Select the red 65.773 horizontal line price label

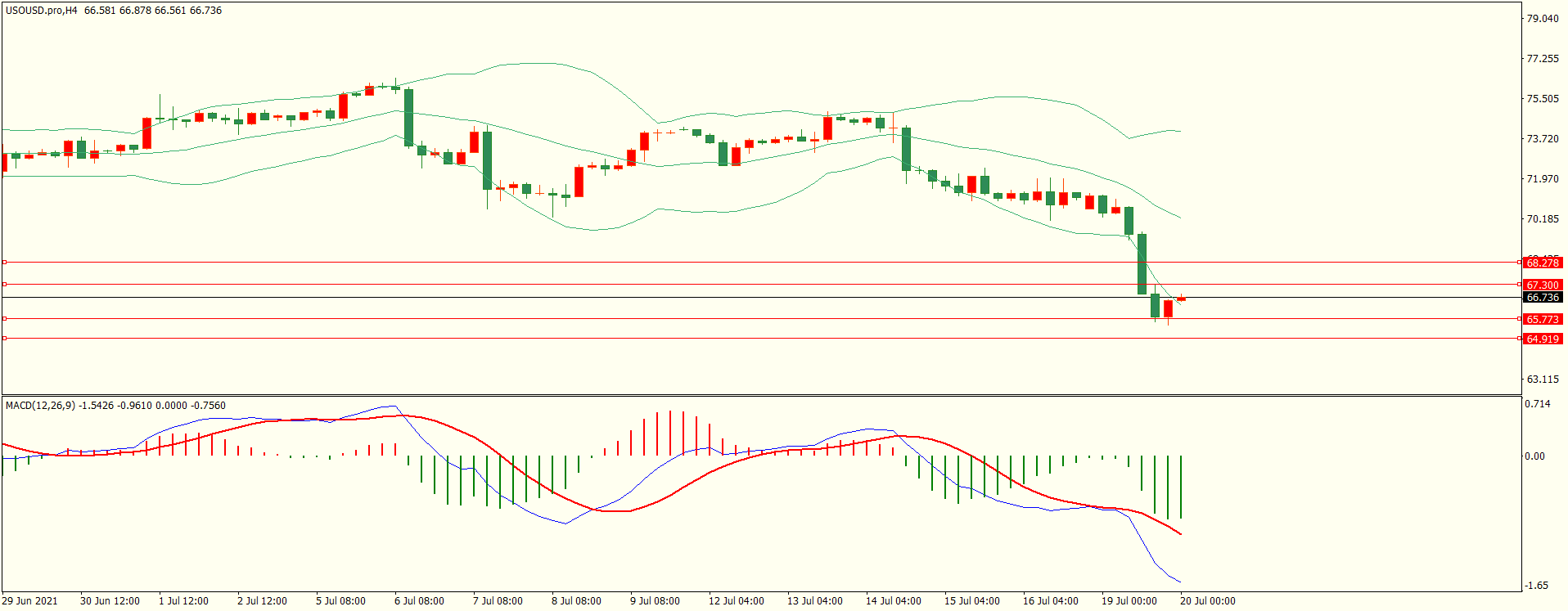pyautogui.click(x=1543, y=320)
